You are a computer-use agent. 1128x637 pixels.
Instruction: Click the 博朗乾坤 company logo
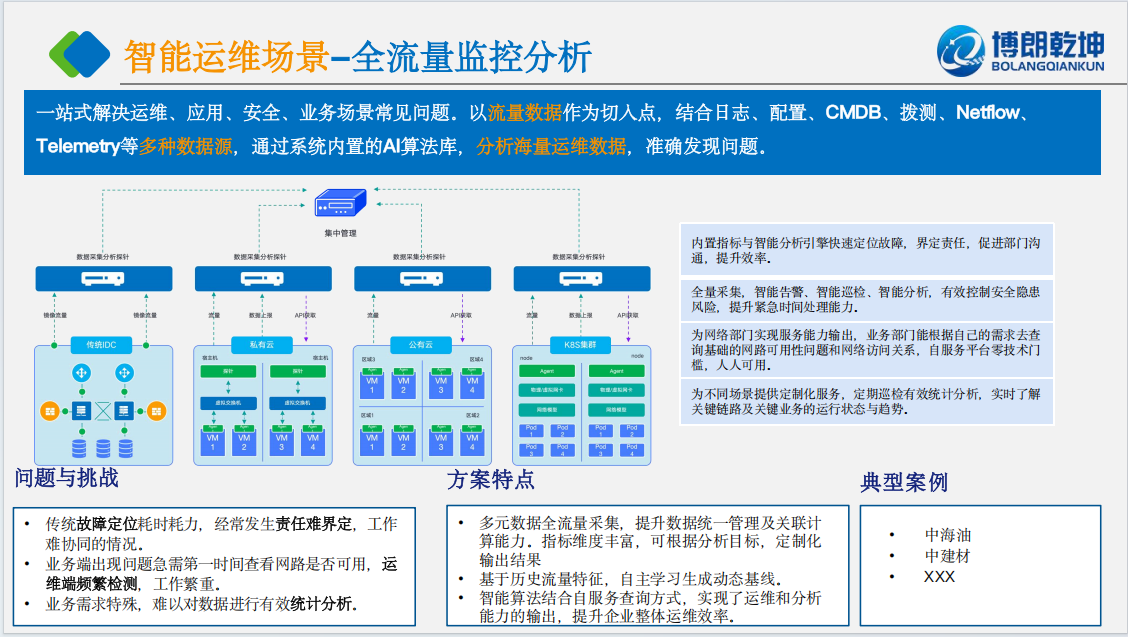pyautogui.click(x=1020, y=49)
